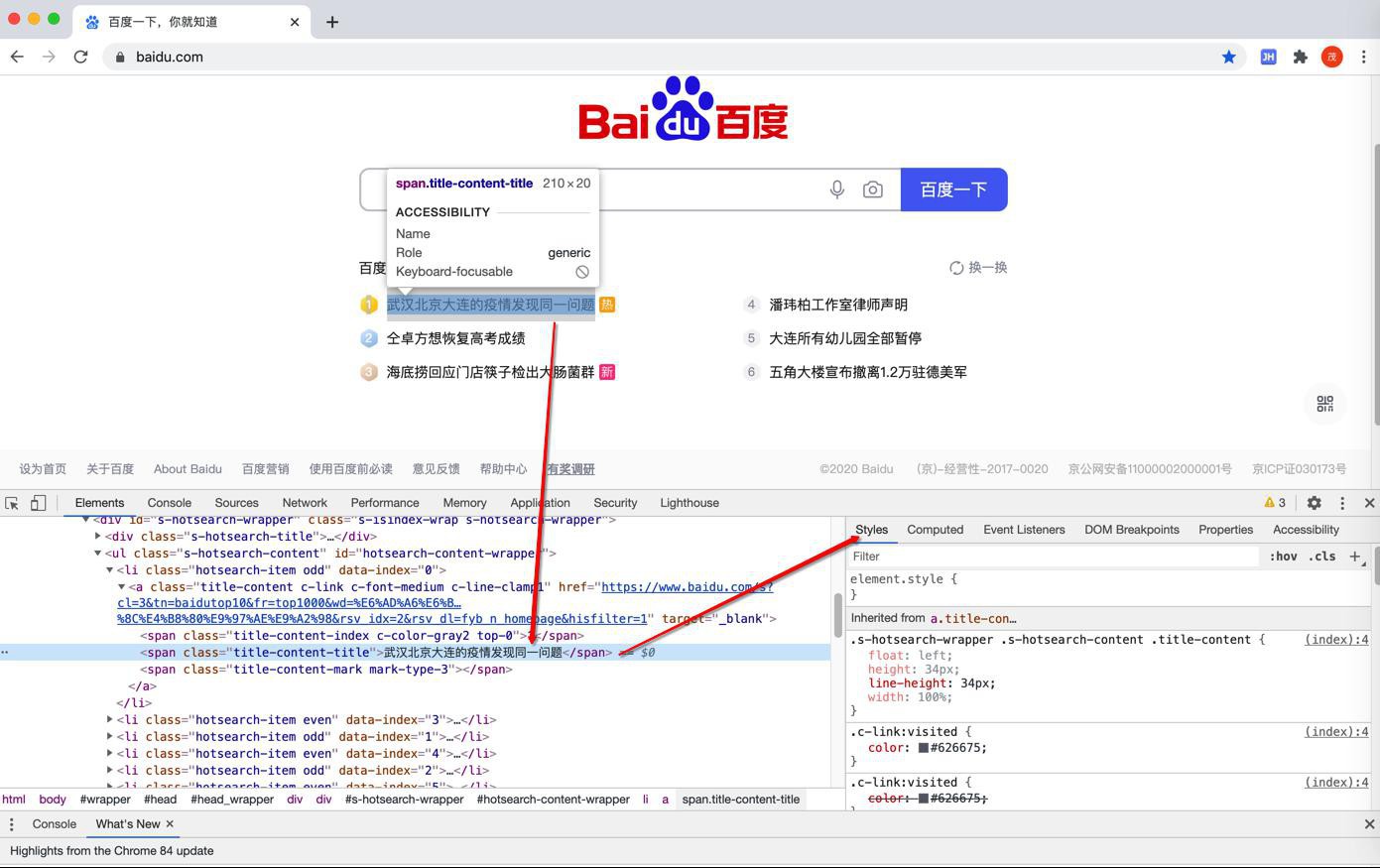Open the Accessibility sidebar tab

coord(1306,530)
